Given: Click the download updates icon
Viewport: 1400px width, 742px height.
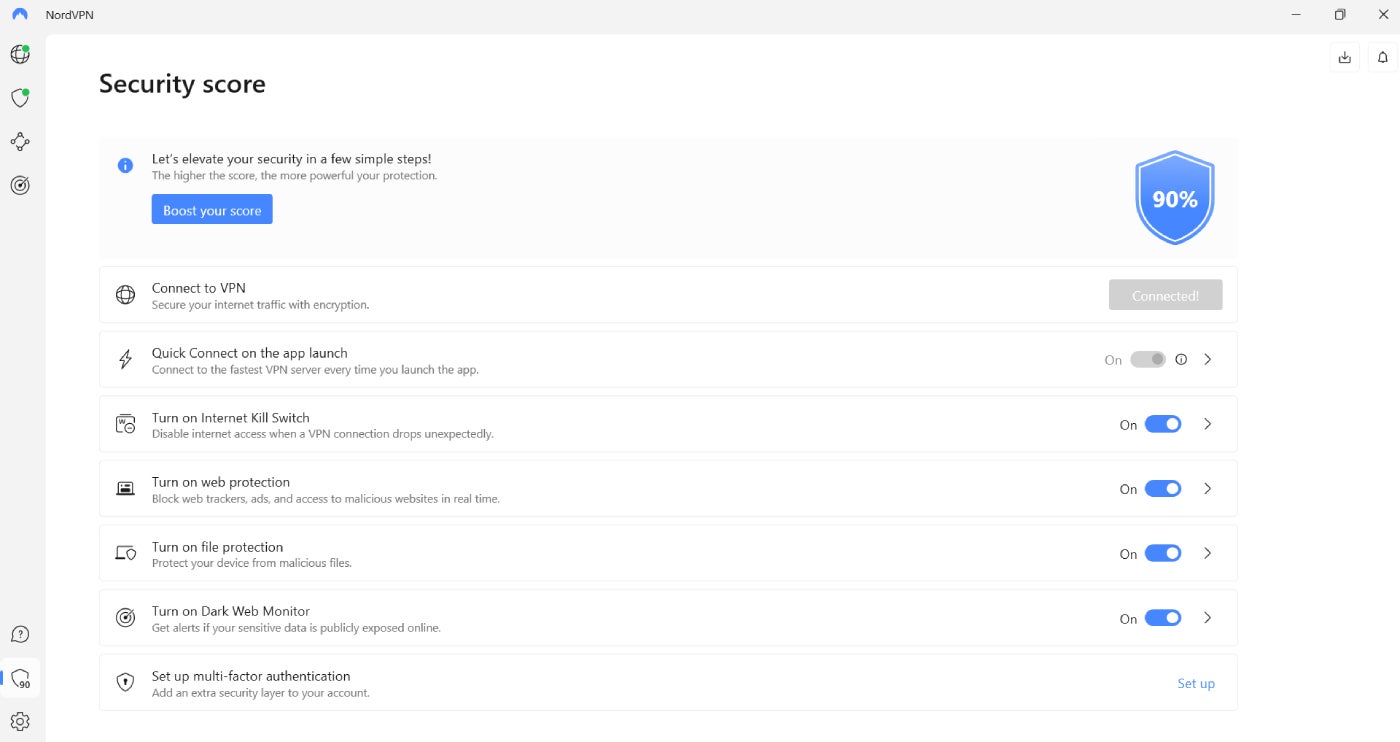Looking at the screenshot, I should tap(1345, 58).
